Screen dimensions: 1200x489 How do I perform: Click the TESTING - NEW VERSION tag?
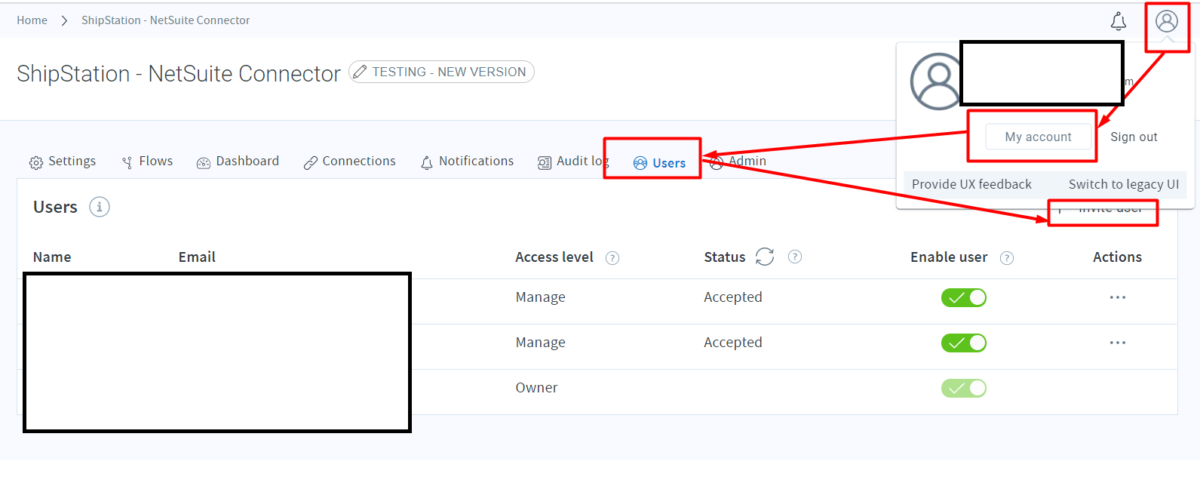pyautogui.click(x=441, y=72)
